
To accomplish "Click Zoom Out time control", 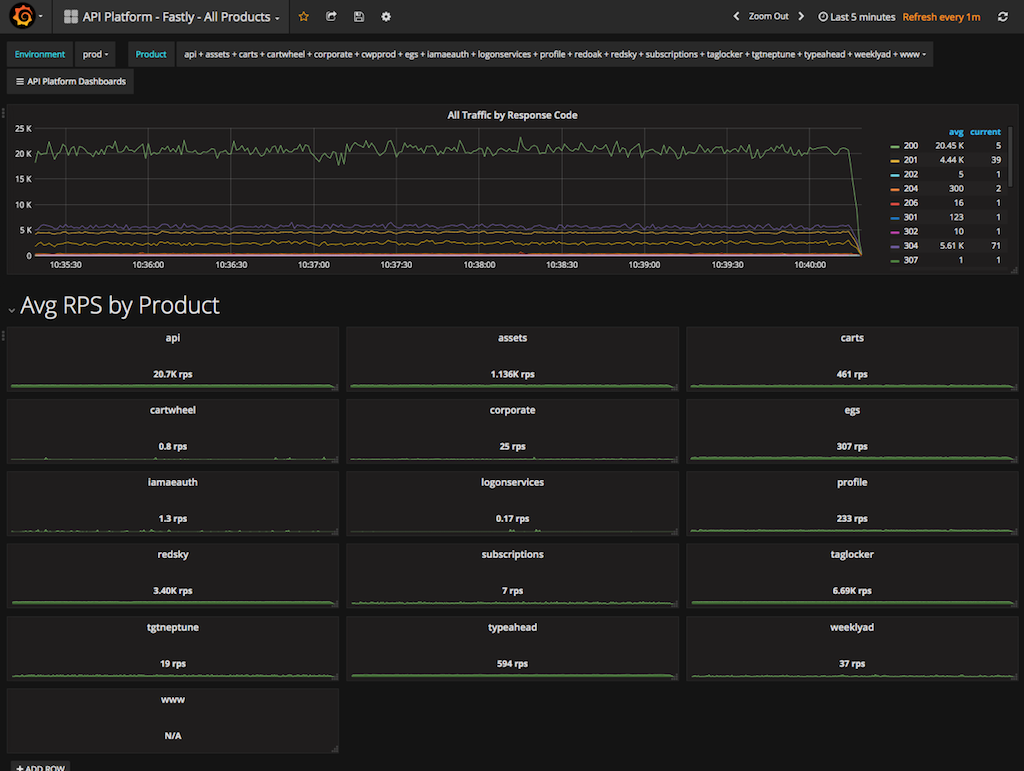I will pos(769,16).
